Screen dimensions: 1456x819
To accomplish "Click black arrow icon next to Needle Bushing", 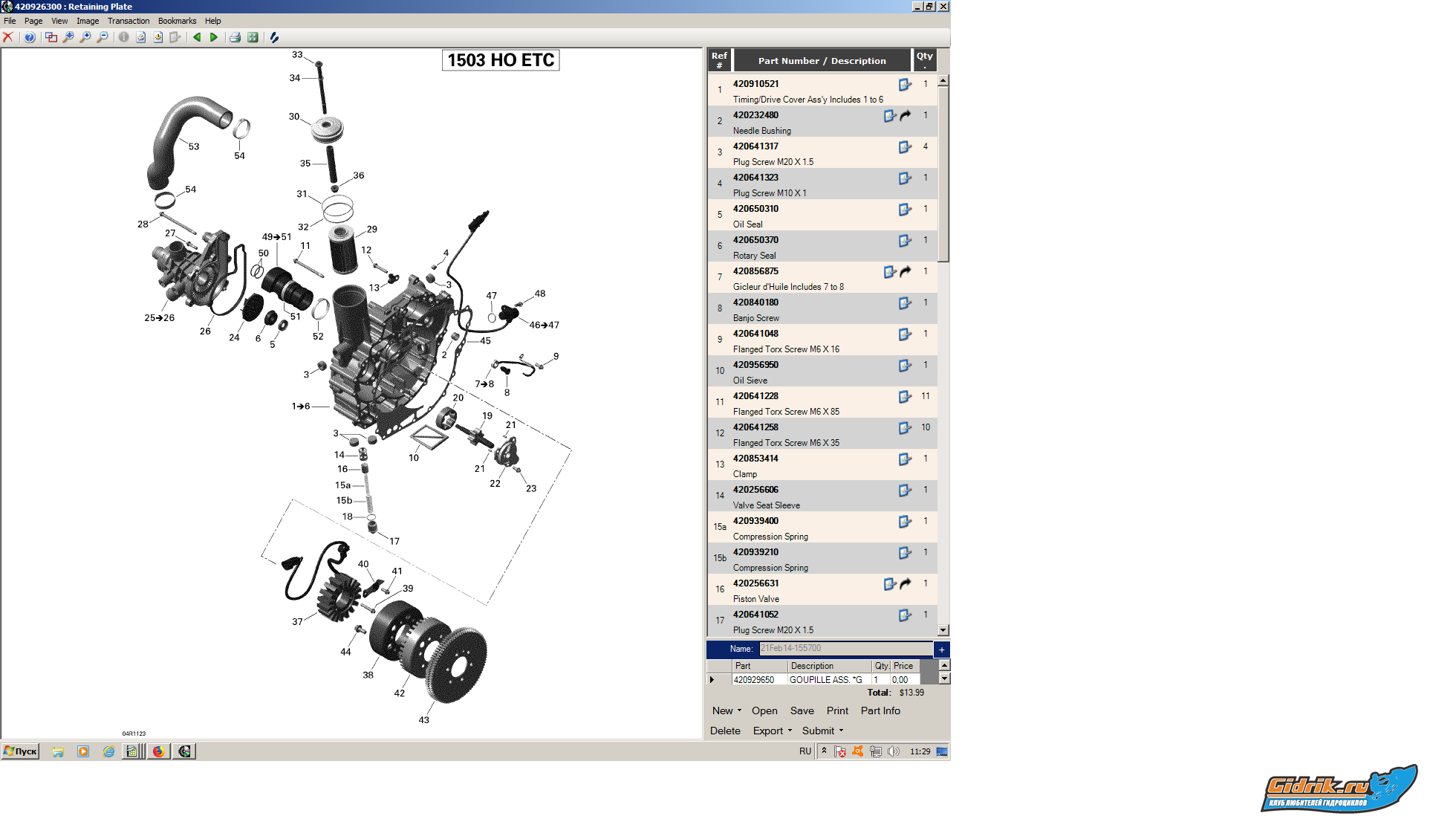I will [906, 116].
